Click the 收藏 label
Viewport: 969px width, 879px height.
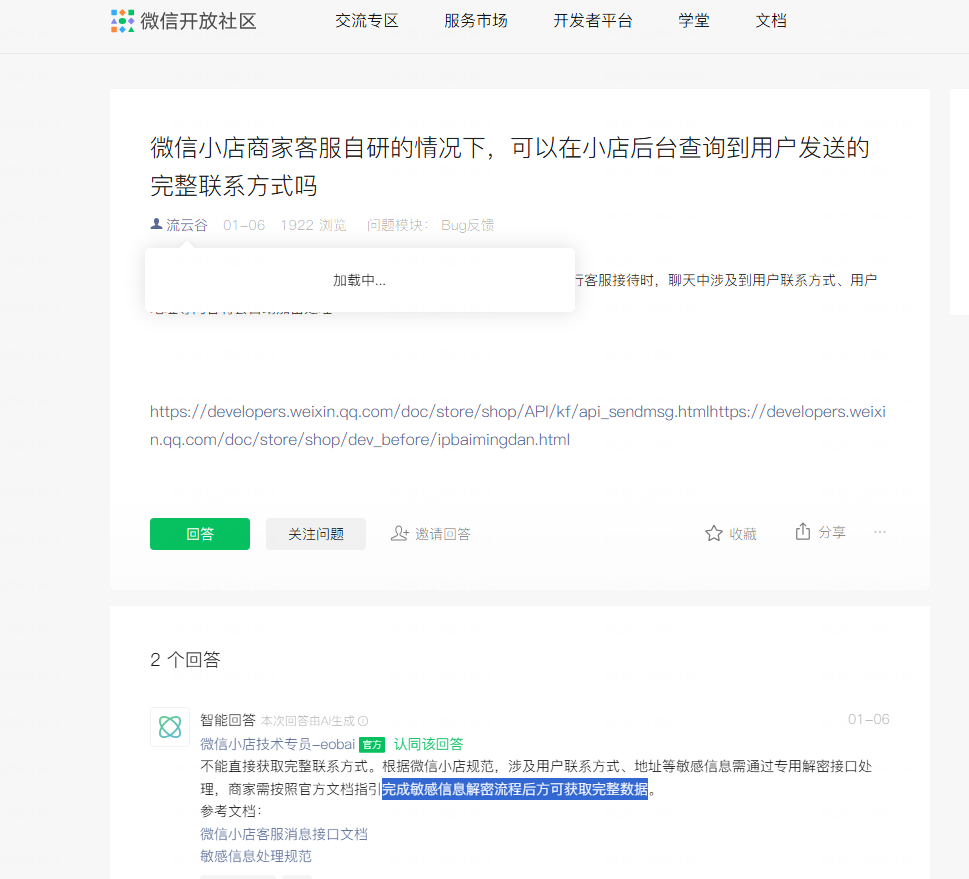pyautogui.click(x=743, y=534)
